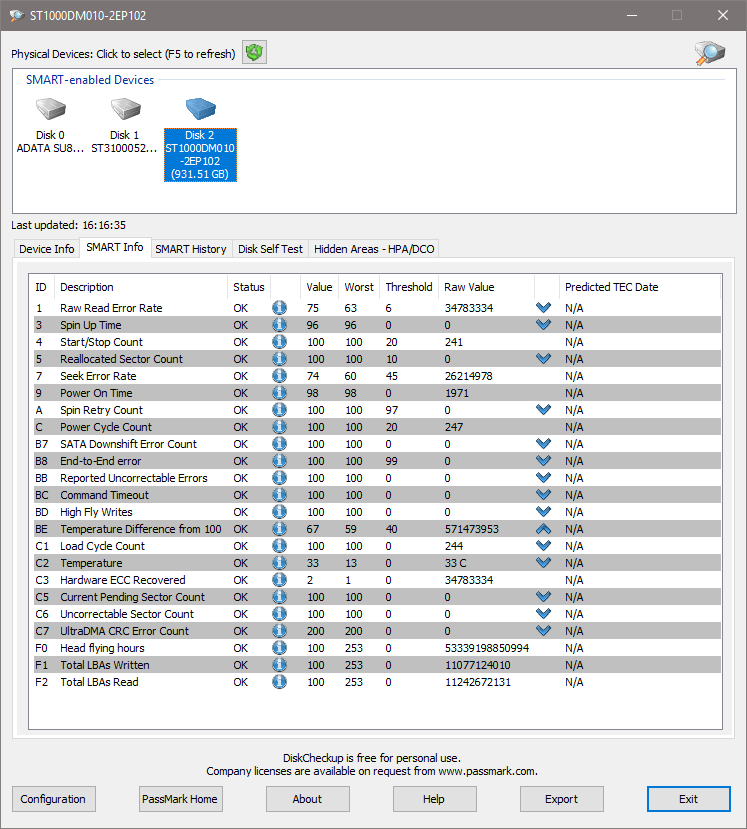Click the Export button

coord(561,799)
